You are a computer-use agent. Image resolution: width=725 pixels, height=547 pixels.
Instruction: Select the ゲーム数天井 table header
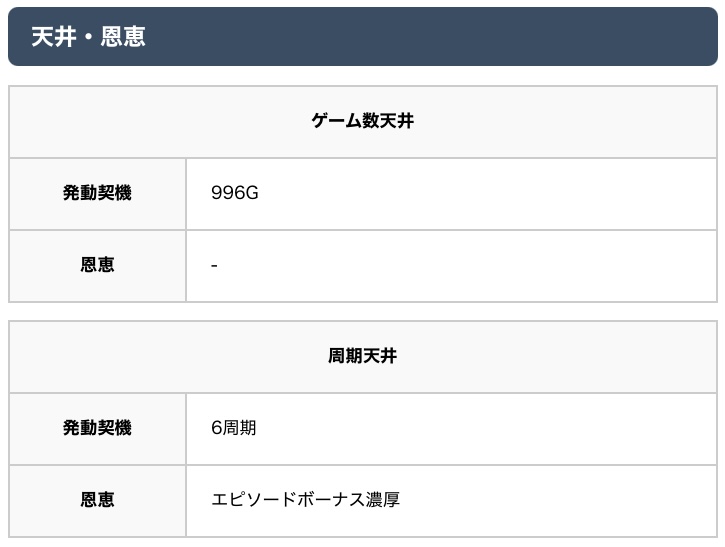362,121
